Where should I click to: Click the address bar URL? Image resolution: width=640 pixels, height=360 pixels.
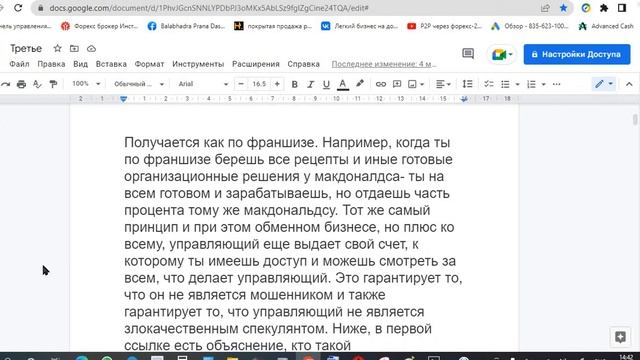209,8
